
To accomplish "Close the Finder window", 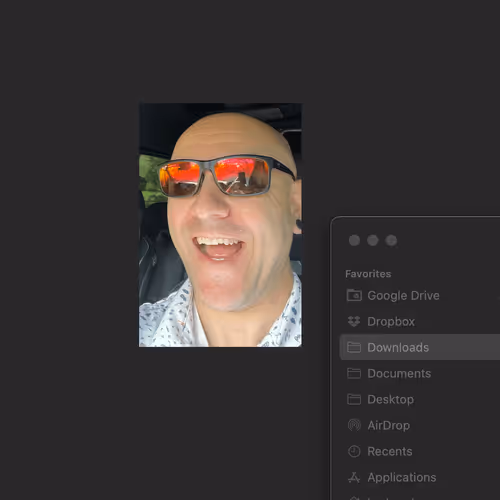I will pyautogui.click(x=354, y=240).
